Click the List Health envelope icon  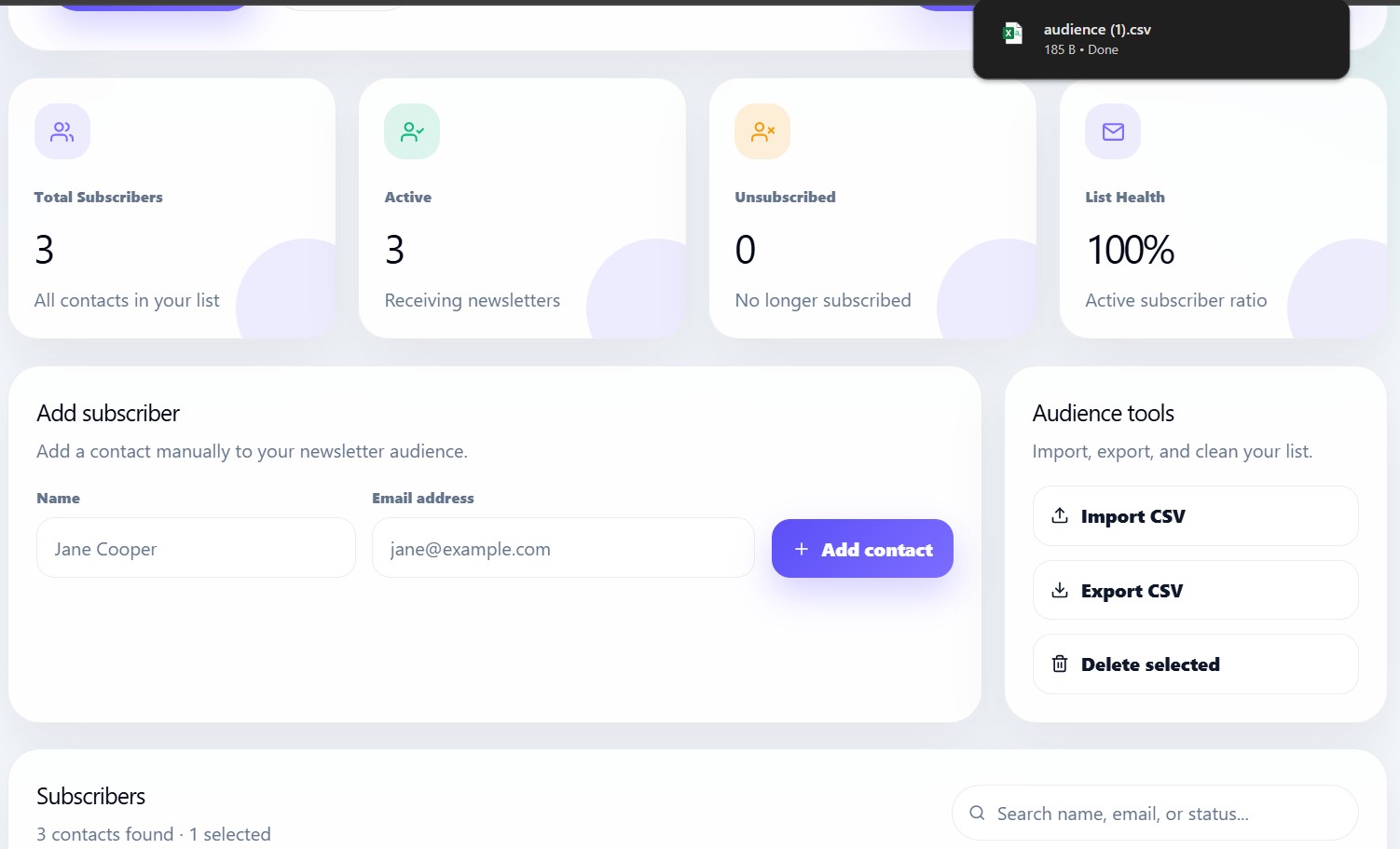point(1113,131)
